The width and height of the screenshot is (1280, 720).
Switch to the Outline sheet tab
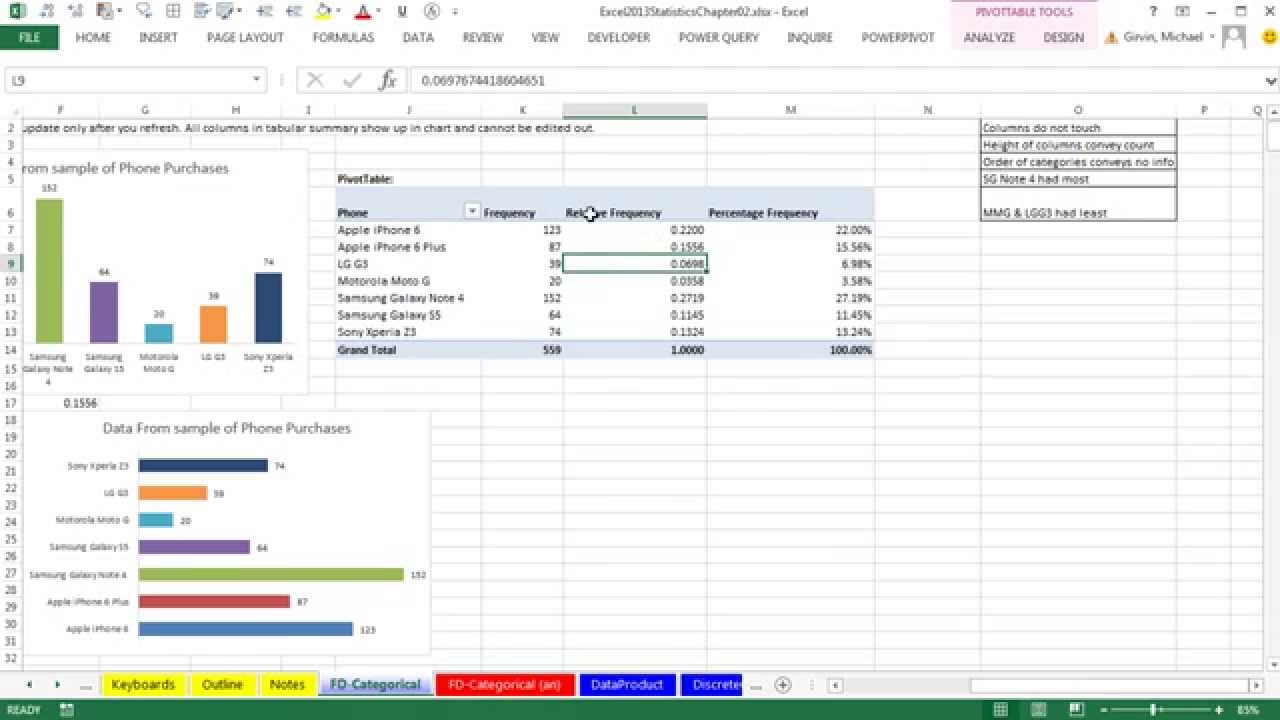coord(222,685)
